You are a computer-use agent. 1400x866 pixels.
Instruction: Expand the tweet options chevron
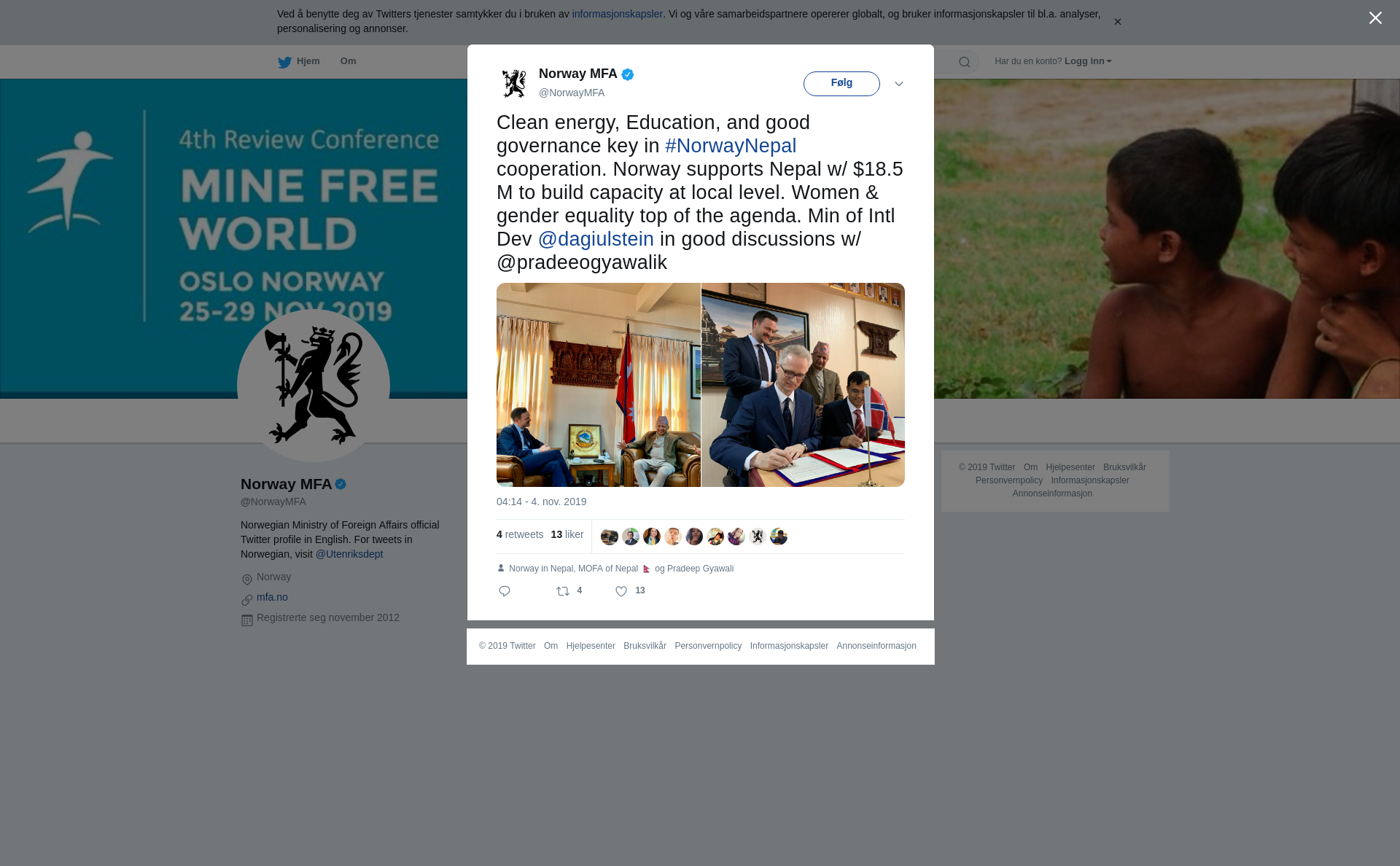pyautogui.click(x=899, y=84)
